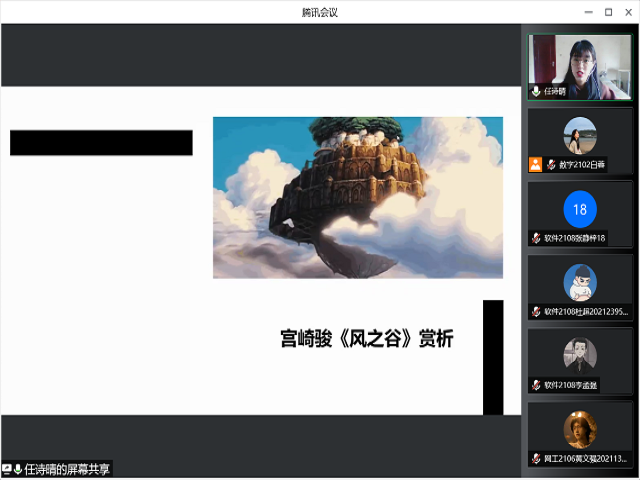Minimize the 腾讯会议 window
The height and width of the screenshot is (480, 640).
(589, 12)
